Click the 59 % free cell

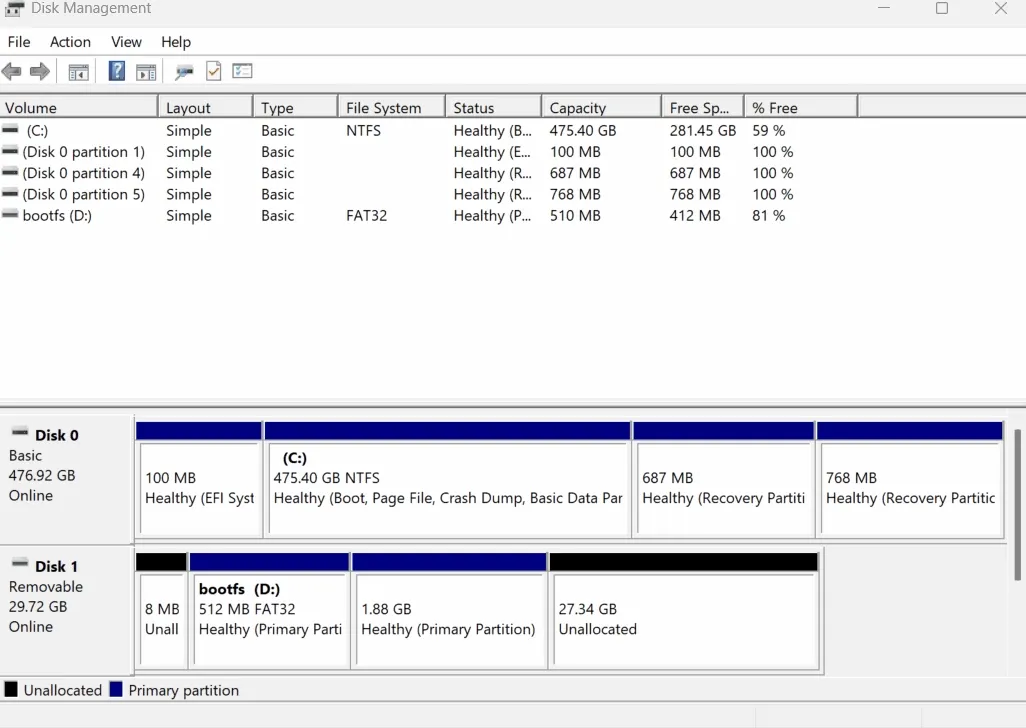[768, 130]
